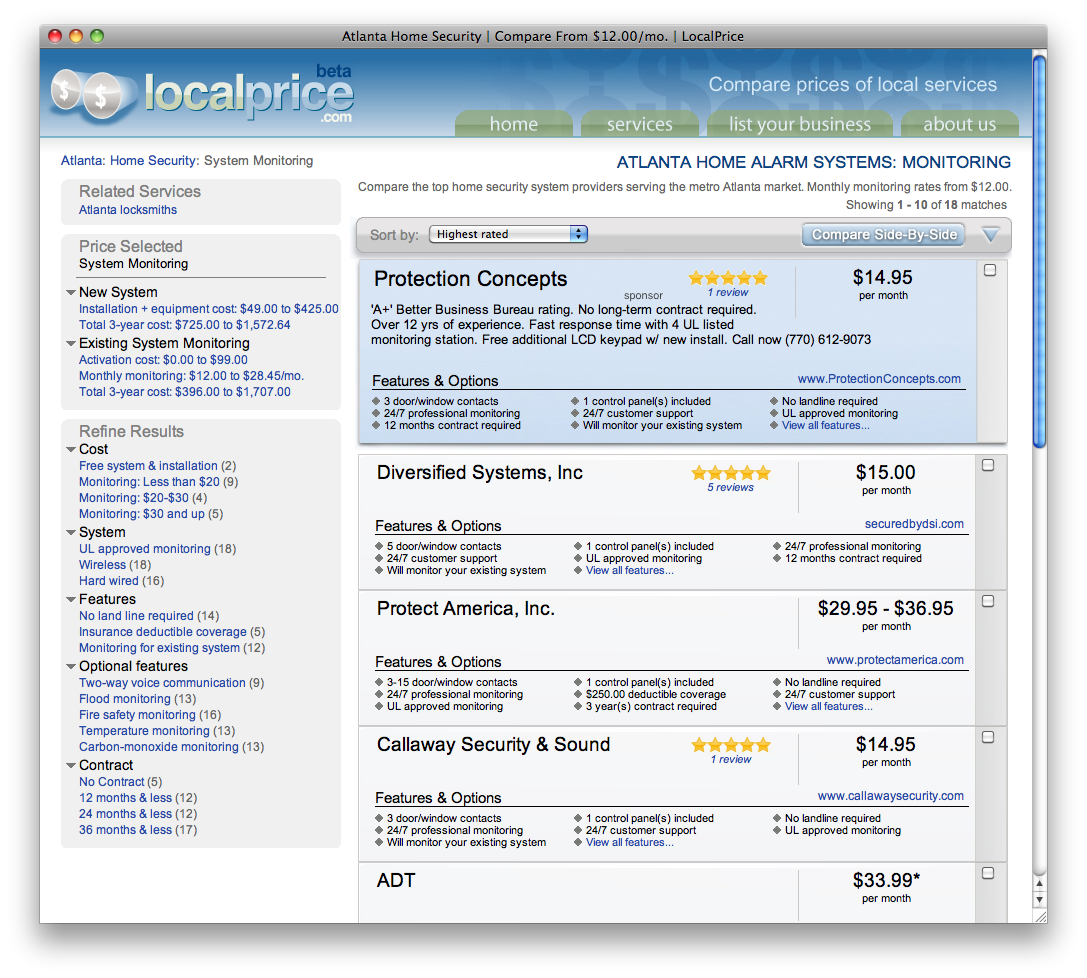The width and height of the screenshot is (1087, 978).
Task: Open Atlanta locksmiths related service
Action: pyautogui.click(x=128, y=210)
